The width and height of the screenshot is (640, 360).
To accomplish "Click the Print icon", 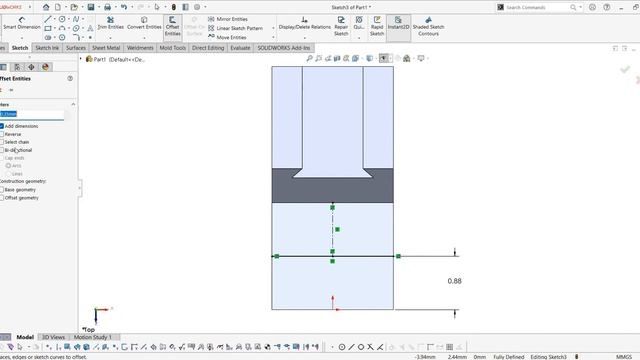I will [107, 7].
